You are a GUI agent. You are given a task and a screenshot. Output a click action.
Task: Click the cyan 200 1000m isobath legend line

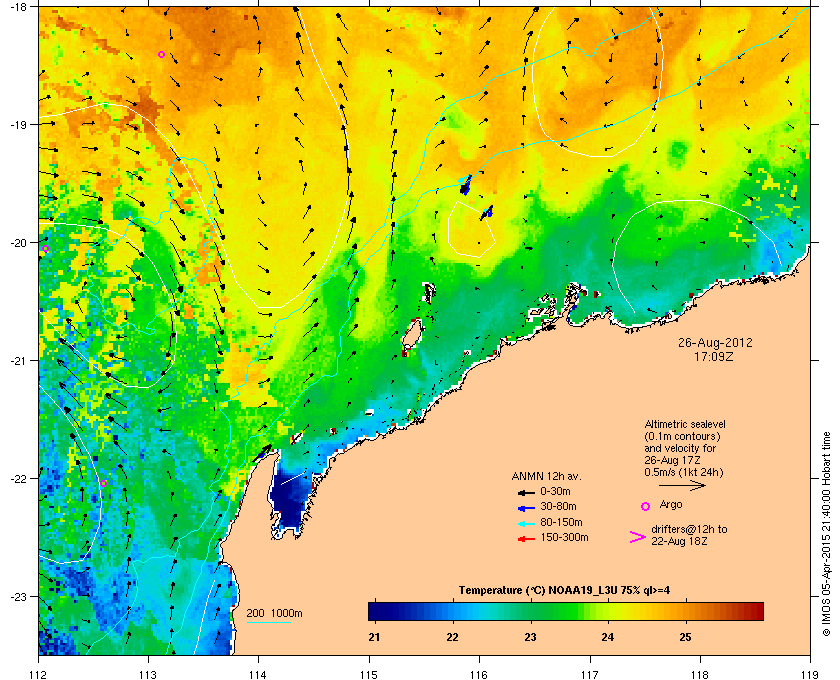[268, 622]
